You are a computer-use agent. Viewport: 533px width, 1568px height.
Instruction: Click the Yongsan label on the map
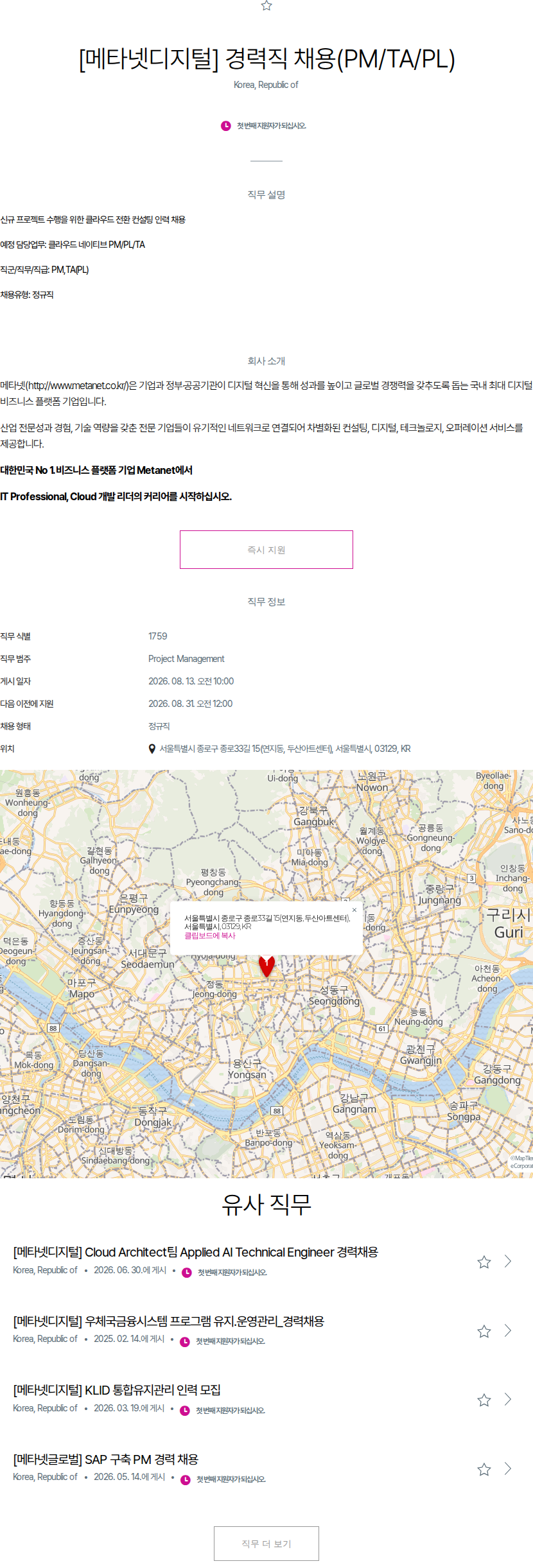(247, 1069)
